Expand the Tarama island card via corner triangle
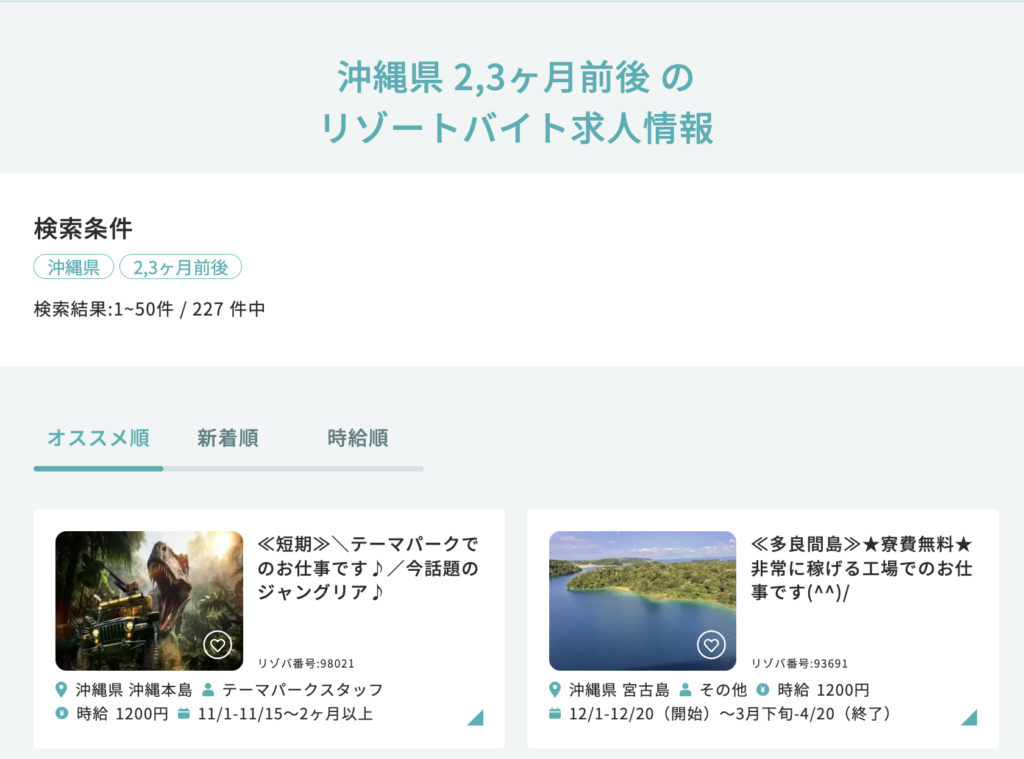Screen dimensions: 1024x759 click(x=969, y=717)
